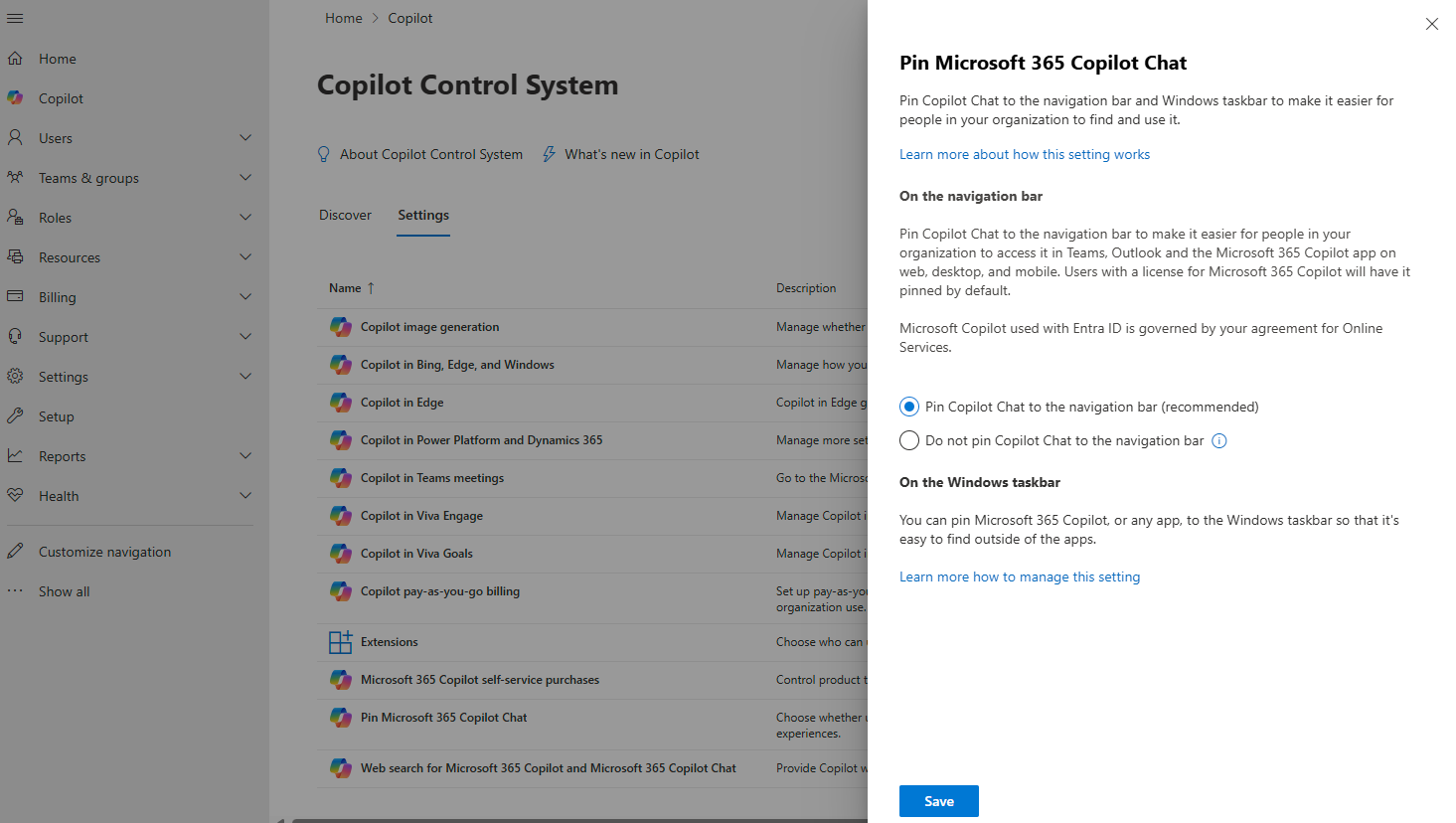Click the Copilot in Edge row icon
The height and width of the screenshot is (823, 1456).
[340, 403]
